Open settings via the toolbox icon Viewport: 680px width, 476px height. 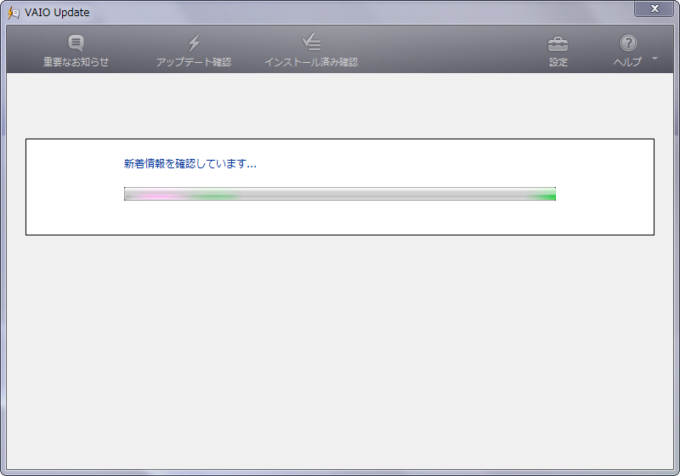[x=558, y=43]
